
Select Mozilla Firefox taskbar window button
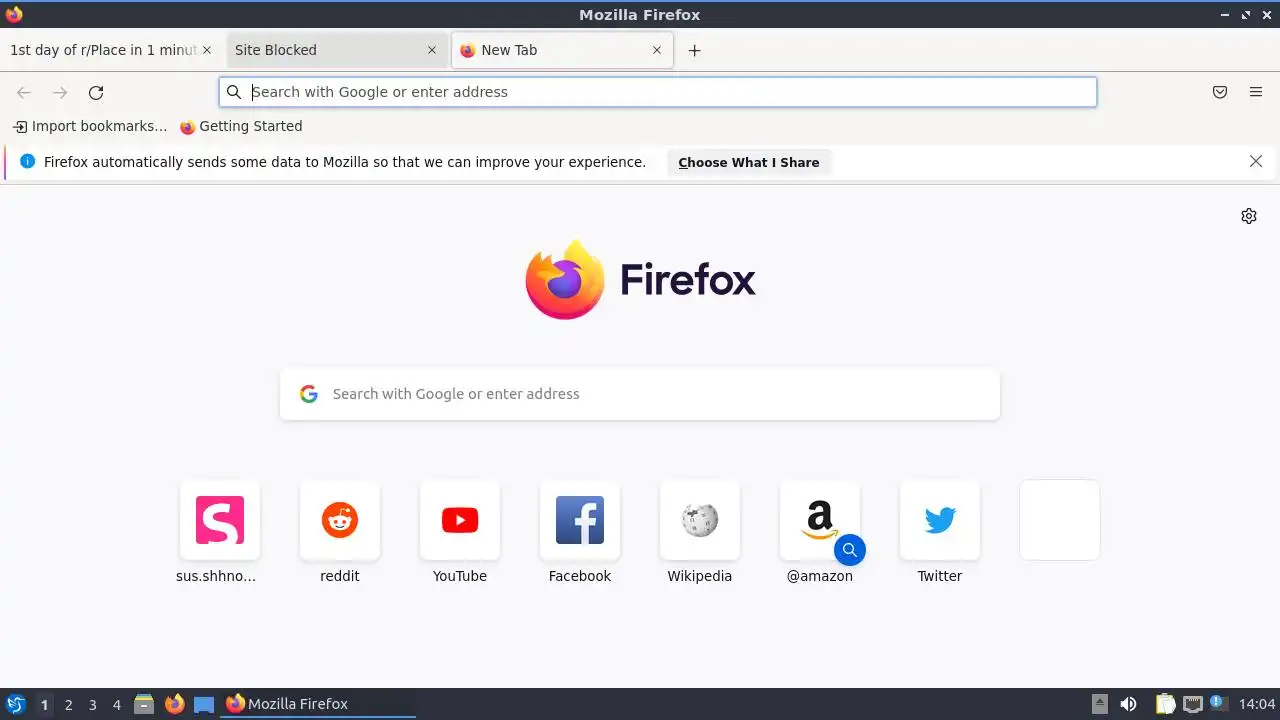coord(319,704)
